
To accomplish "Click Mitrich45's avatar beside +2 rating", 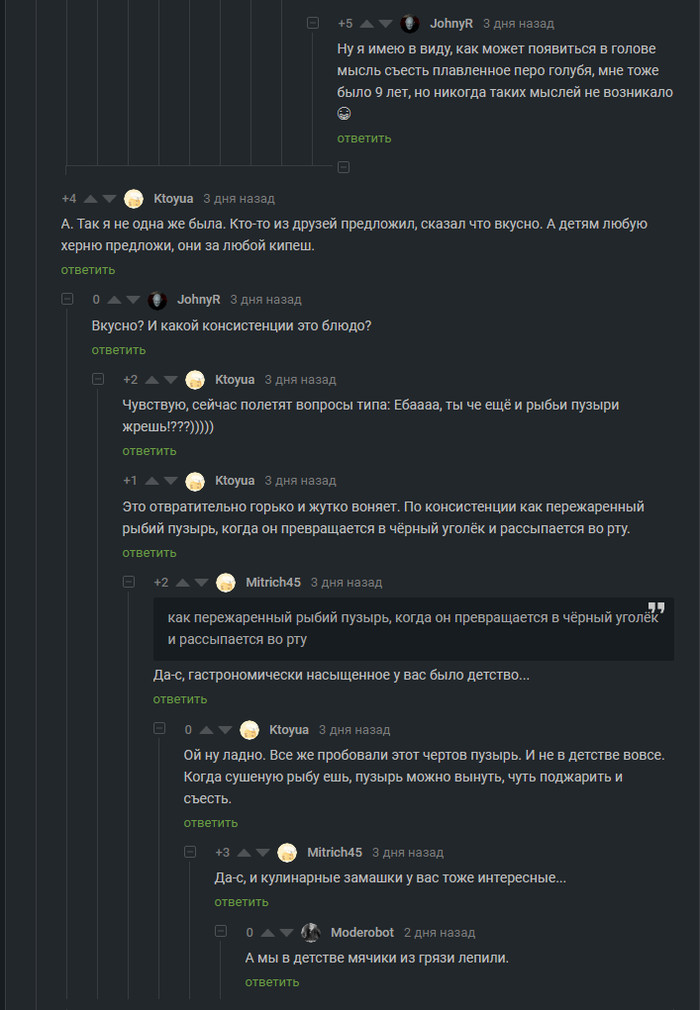I will 226,583.
